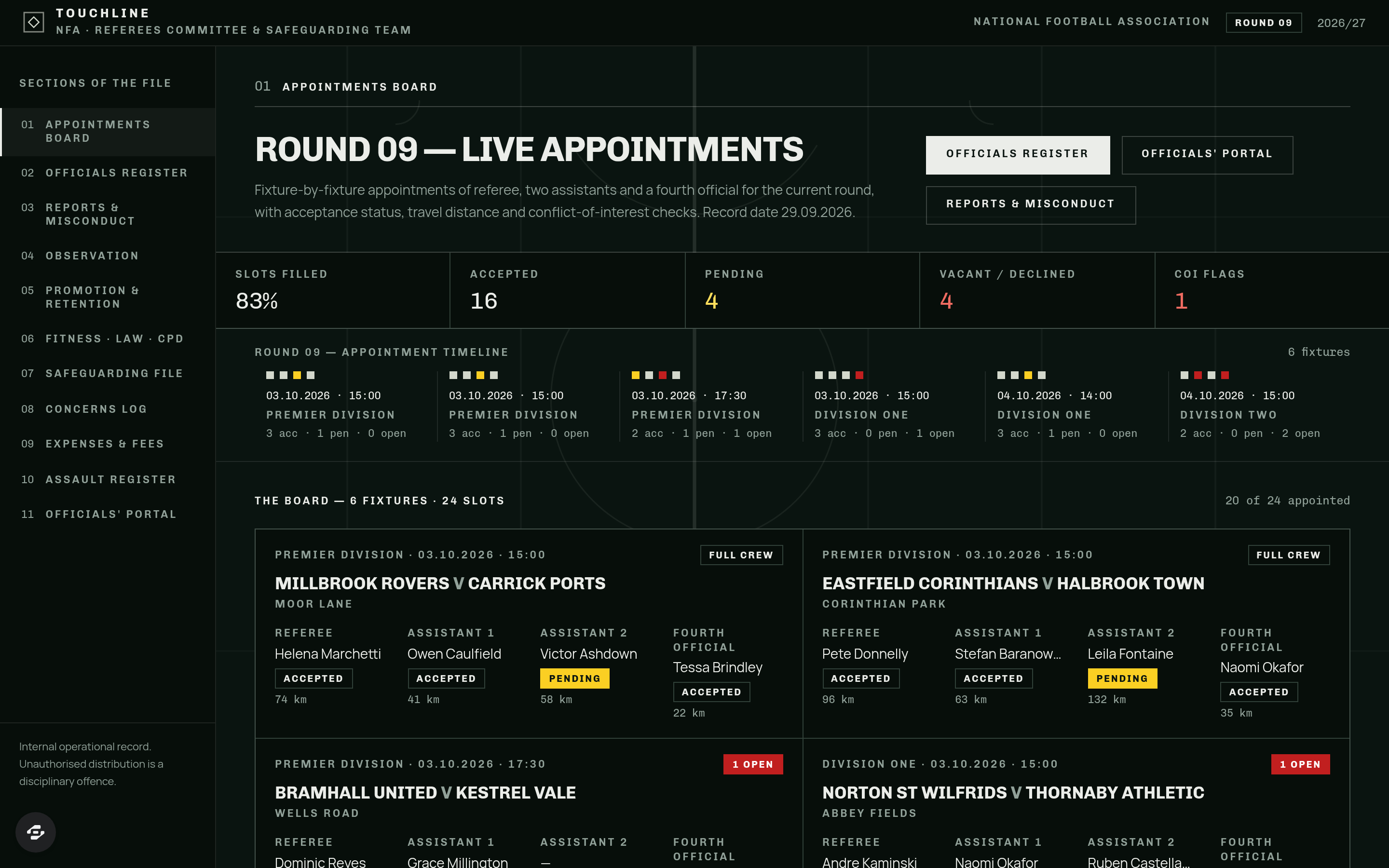Click Accepted status under Pete Donnelly
This screenshot has height=868, width=1389.
pyautogui.click(x=860, y=678)
